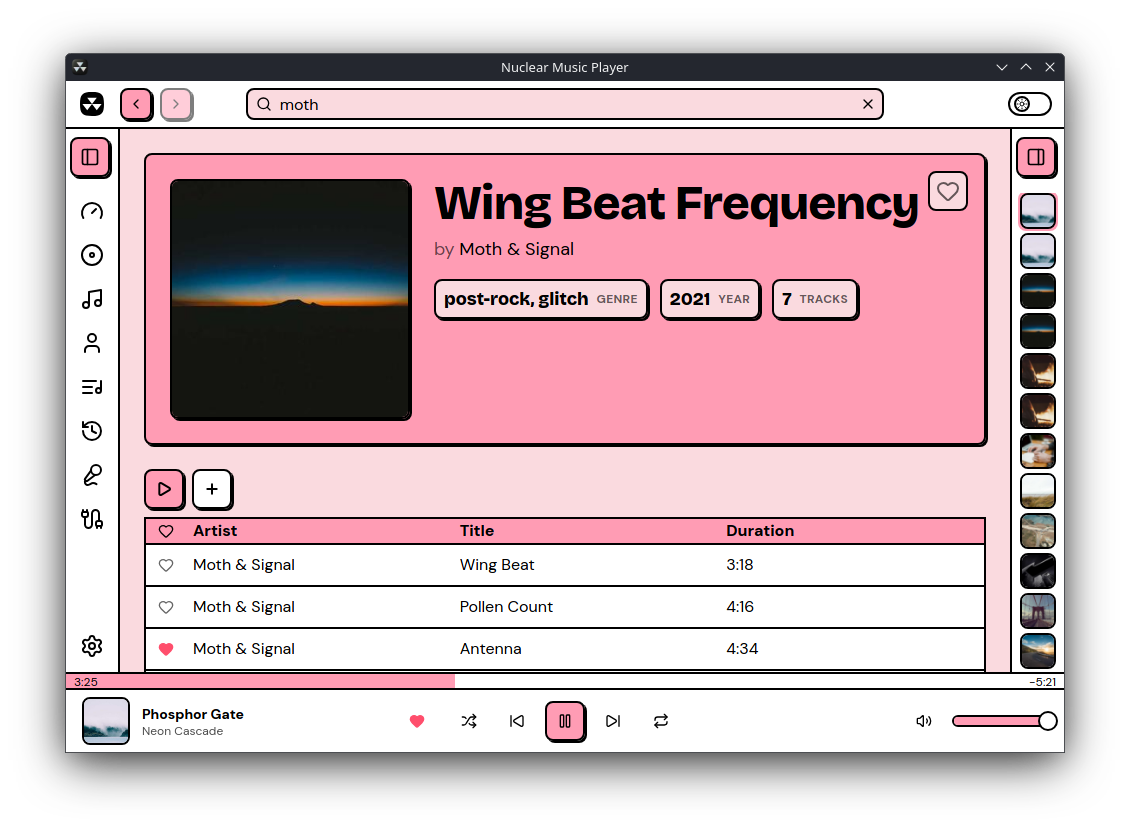Image resolution: width=1130 pixels, height=830 pixels.
Task: Click the post-rock, glitch genre tag
Action: point(540,299)
